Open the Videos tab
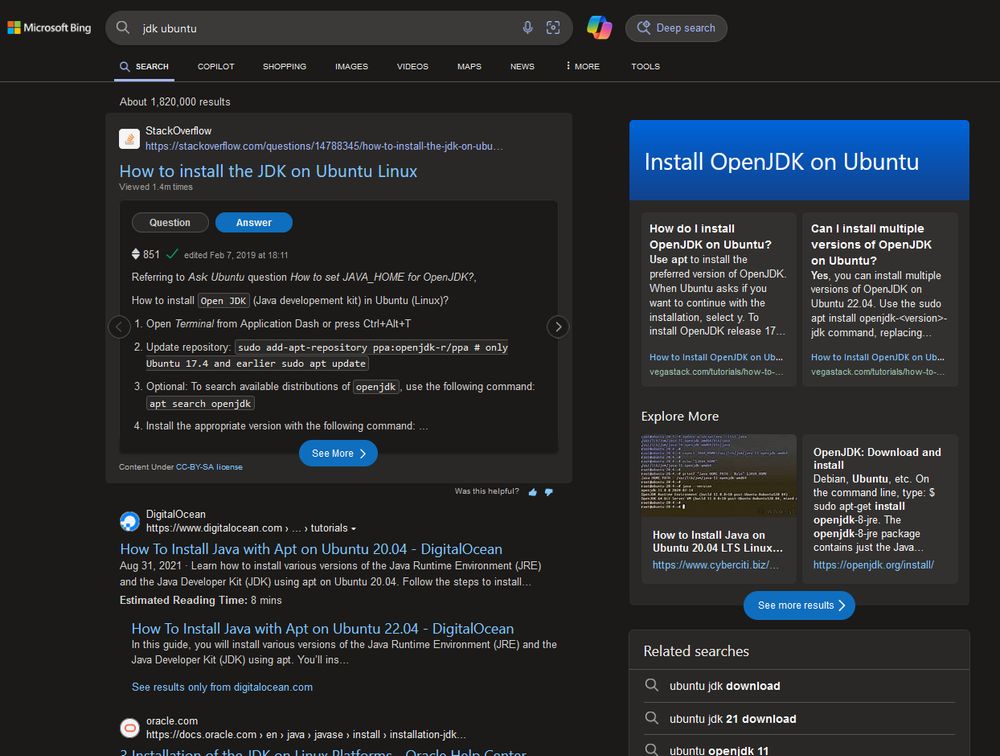This screenshot has height=756, width=1000. pos(413,66)
